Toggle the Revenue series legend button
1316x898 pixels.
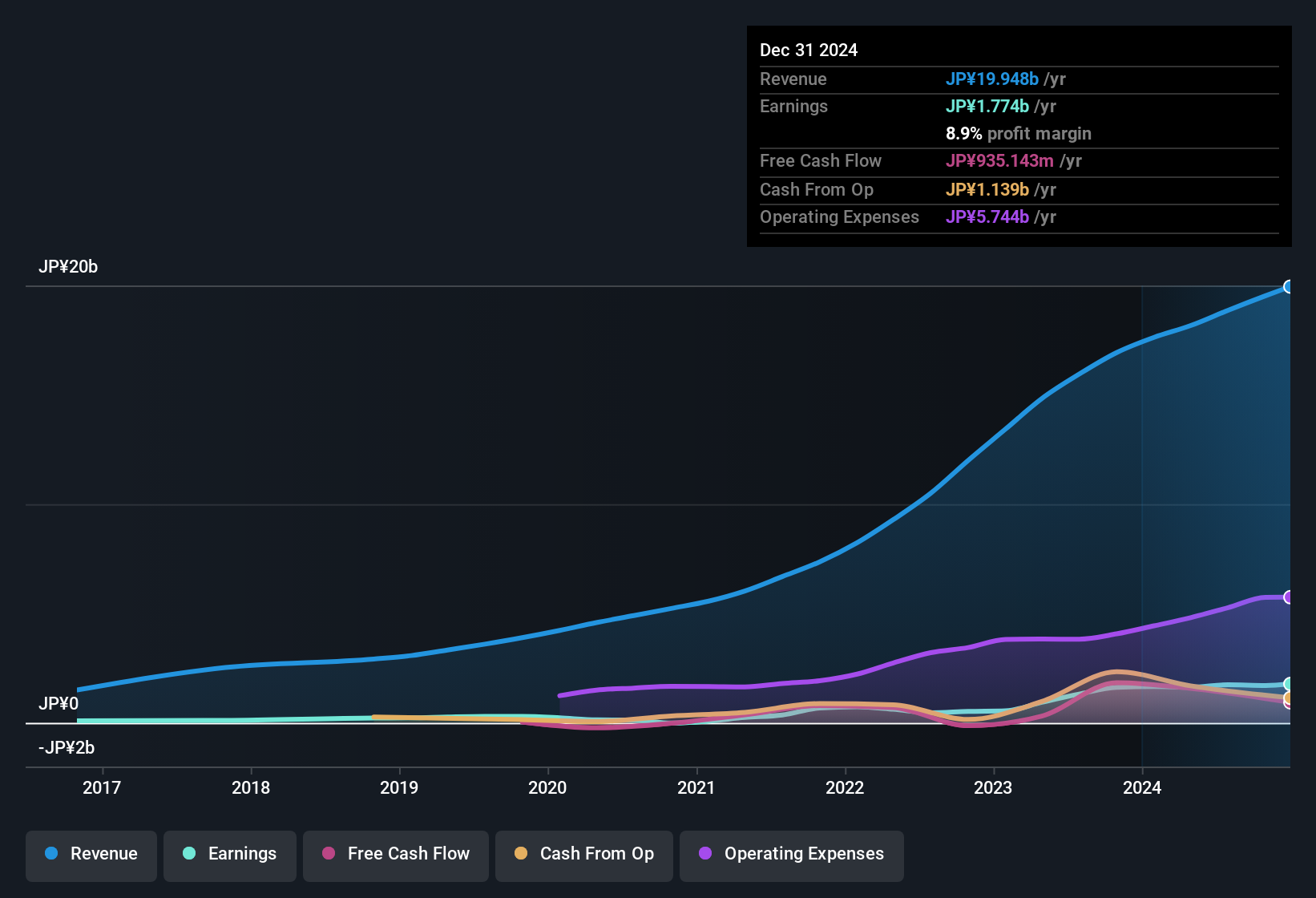pos(91,855)
